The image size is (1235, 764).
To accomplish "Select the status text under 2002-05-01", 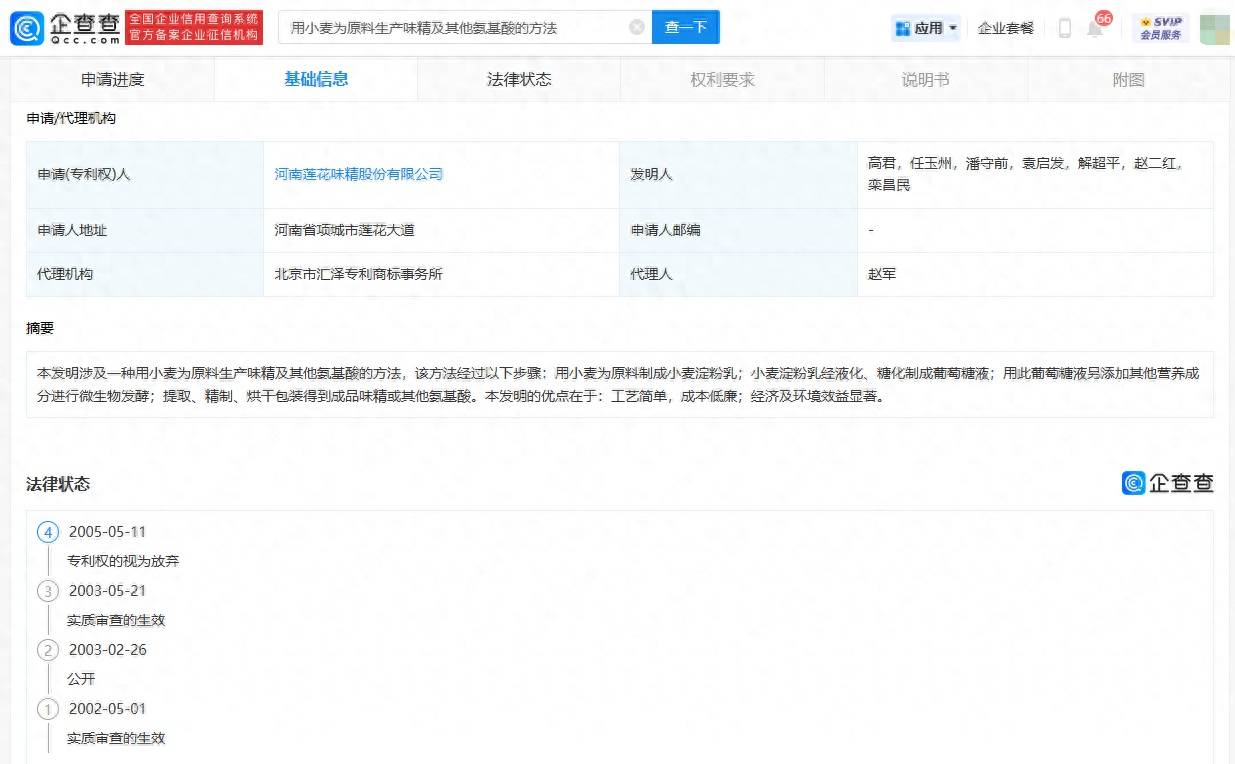I will (x=116, y=738).
